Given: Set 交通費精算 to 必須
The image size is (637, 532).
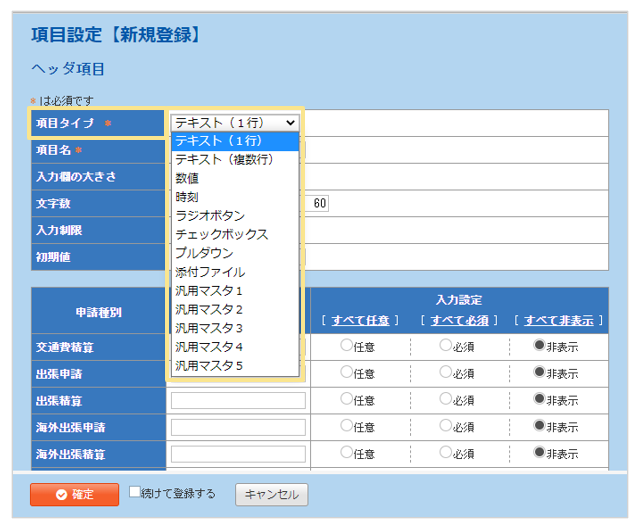Looking at the screenshot, I should (446, 346).
